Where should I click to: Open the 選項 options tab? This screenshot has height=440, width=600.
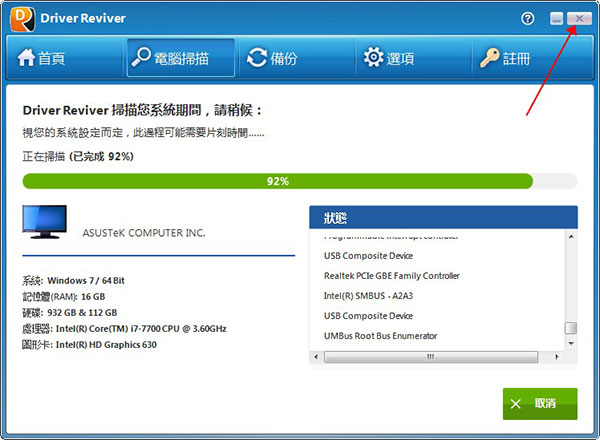tap(413, 58)
